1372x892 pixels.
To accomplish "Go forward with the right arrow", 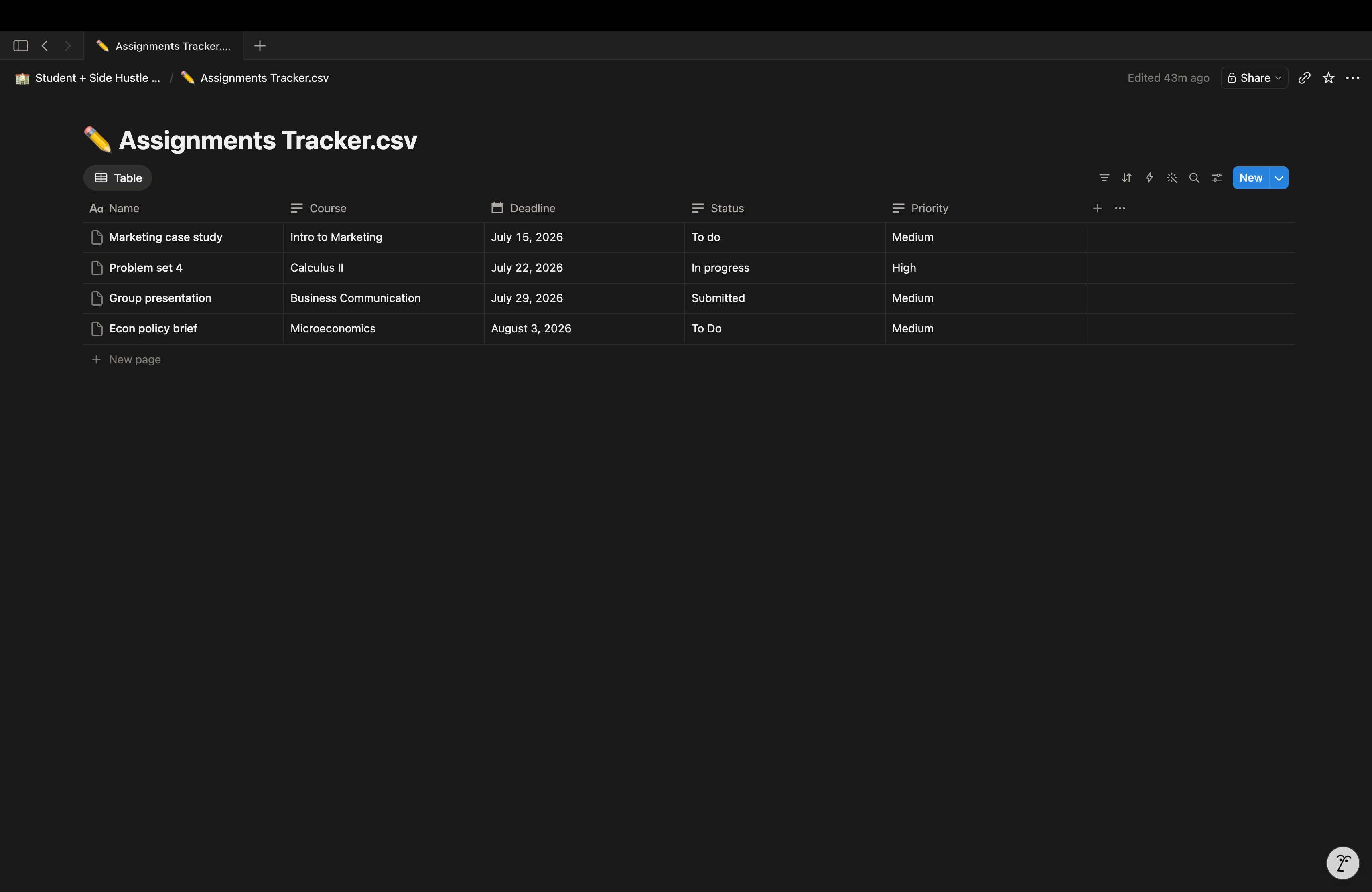I will click(x=67, y=45).
